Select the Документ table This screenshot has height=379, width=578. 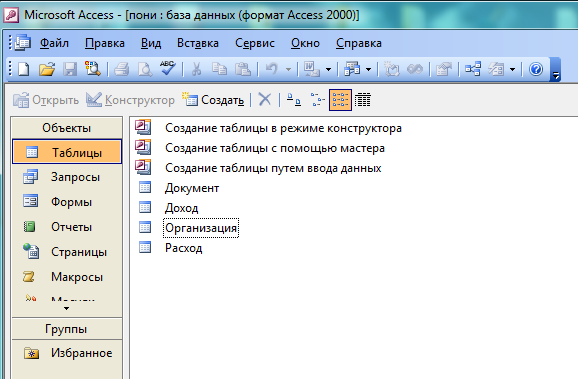coord(192,188)
